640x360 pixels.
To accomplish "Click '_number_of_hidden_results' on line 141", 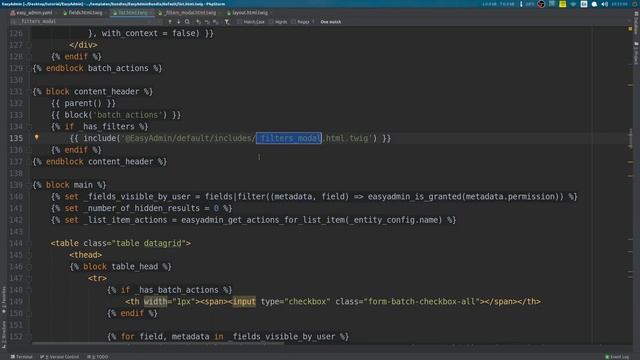I will 142,208.
